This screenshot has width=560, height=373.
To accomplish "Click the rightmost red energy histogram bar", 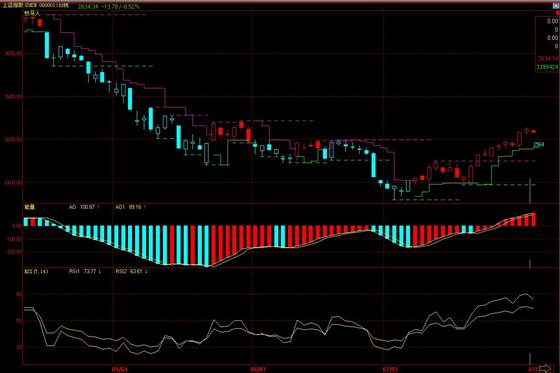I will coord(534,220).
